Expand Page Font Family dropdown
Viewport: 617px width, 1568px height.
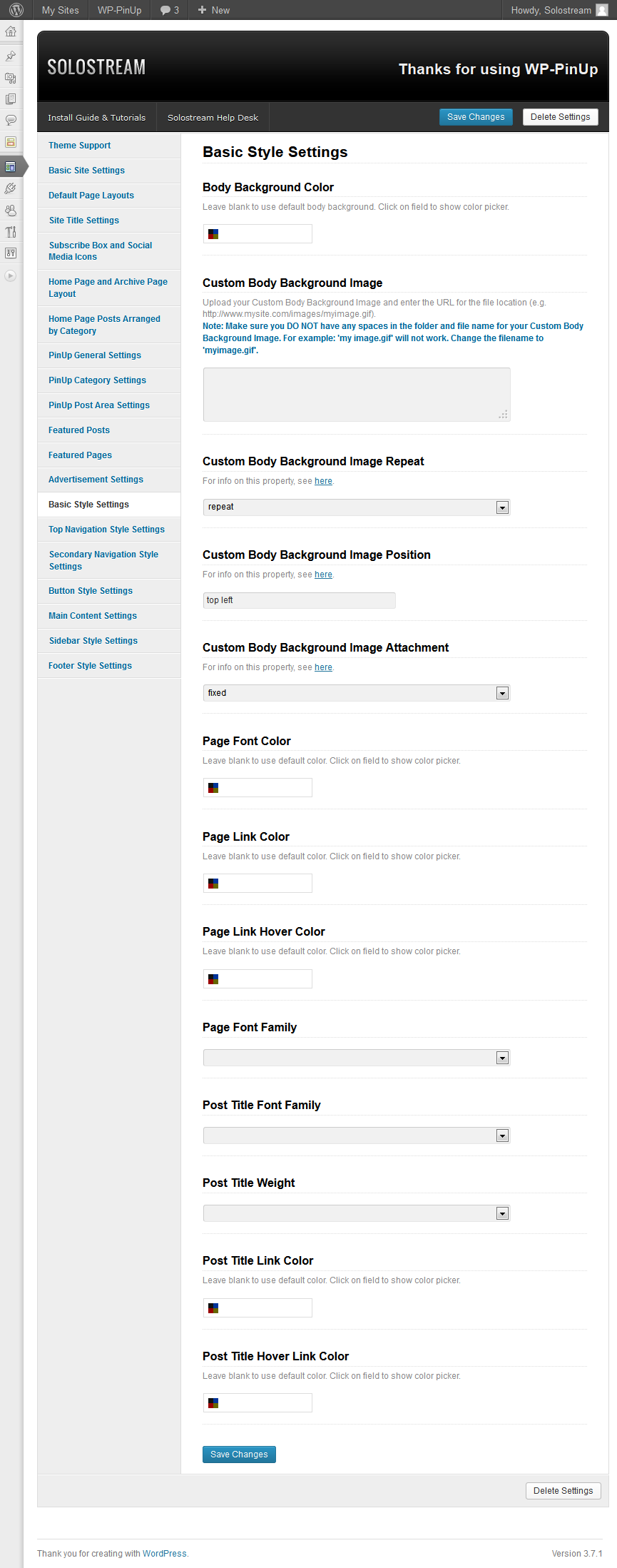coord(357,1058)
